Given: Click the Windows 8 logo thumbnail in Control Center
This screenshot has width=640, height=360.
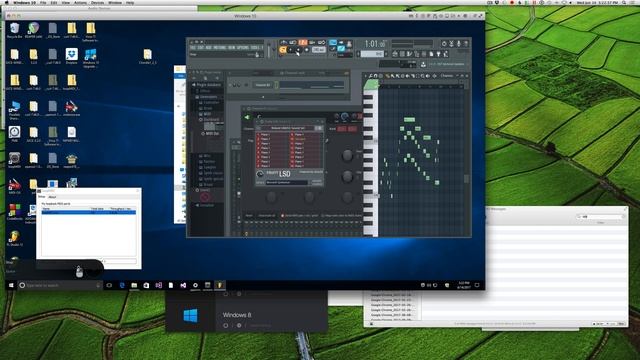Looking at the screenshot, I should pyautogui.click(x=191, y=315).
